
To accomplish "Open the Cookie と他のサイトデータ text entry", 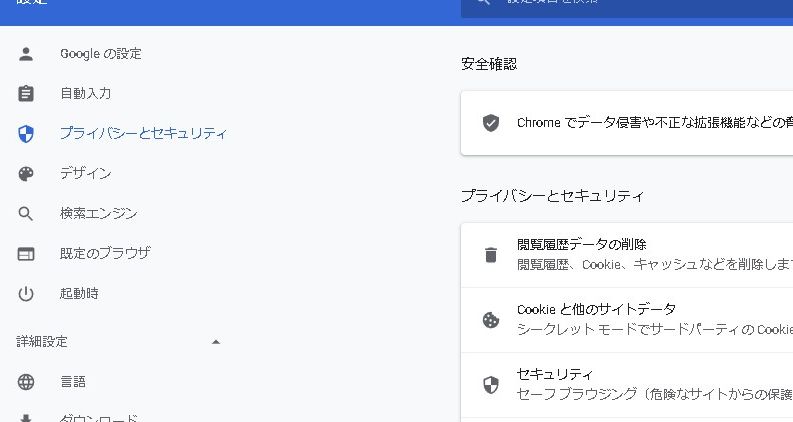I will [596, 310].
